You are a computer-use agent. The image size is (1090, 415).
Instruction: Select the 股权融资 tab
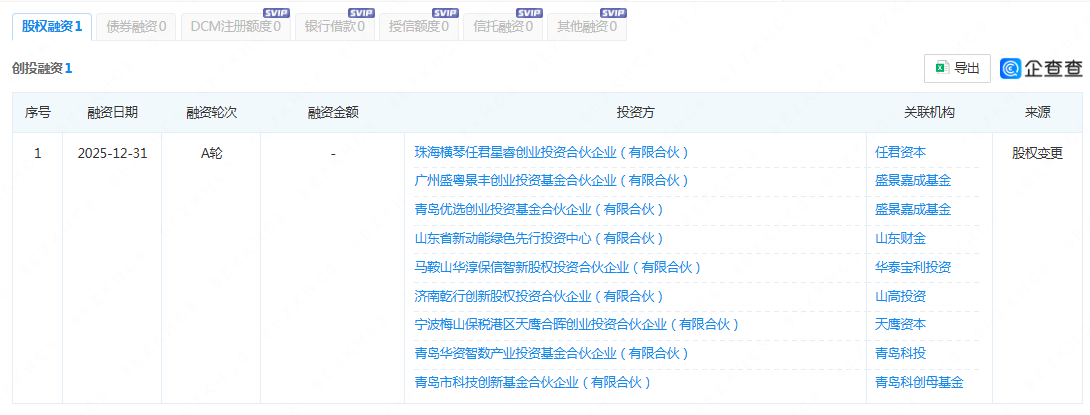[x=52, y=27]
